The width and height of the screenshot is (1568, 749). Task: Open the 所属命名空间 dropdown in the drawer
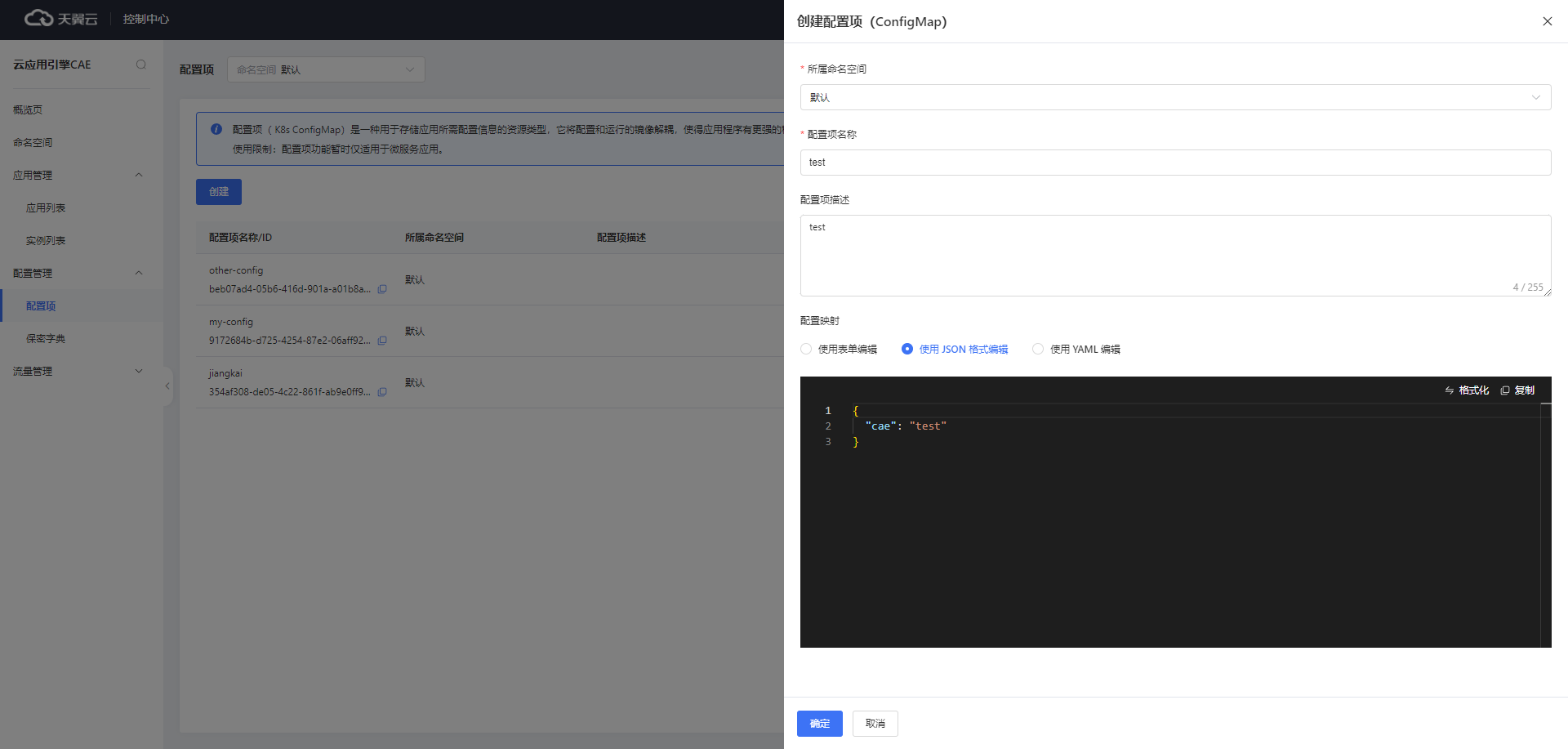pos(1175,97)
